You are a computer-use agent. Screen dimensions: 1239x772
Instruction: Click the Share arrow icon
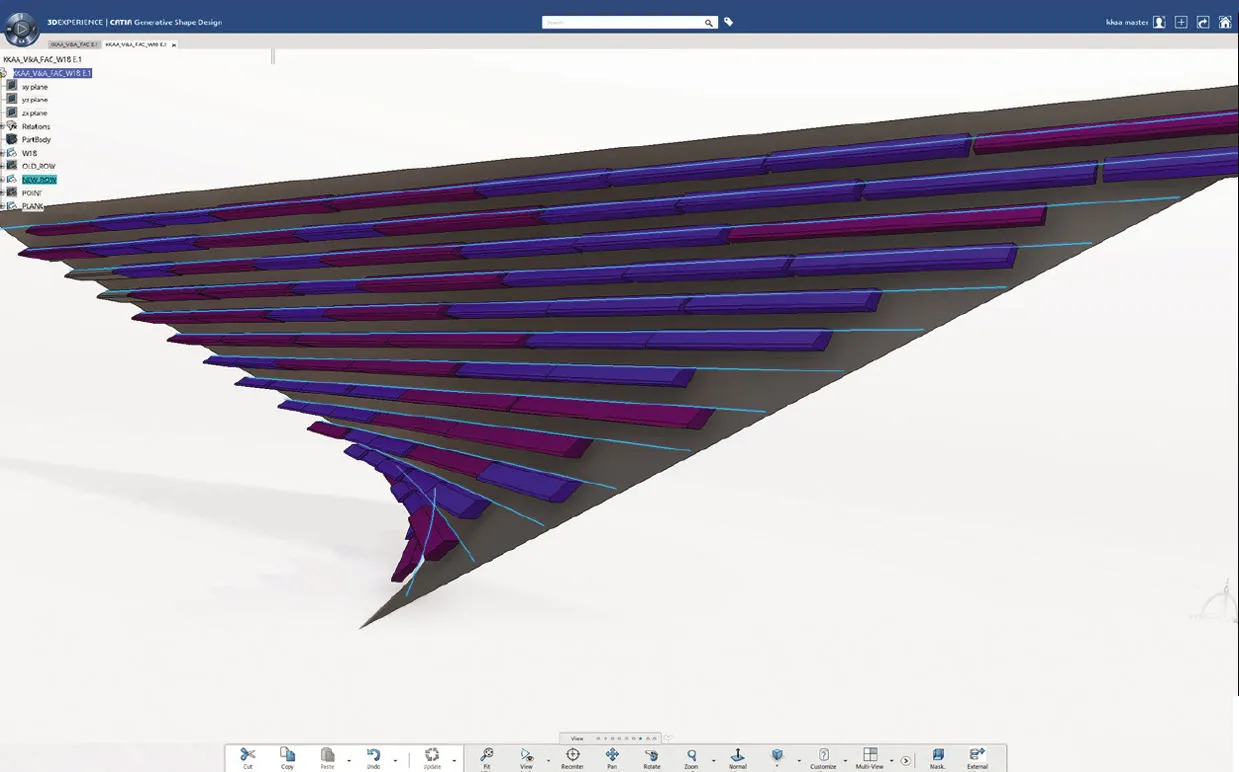tap(1203, 22)
